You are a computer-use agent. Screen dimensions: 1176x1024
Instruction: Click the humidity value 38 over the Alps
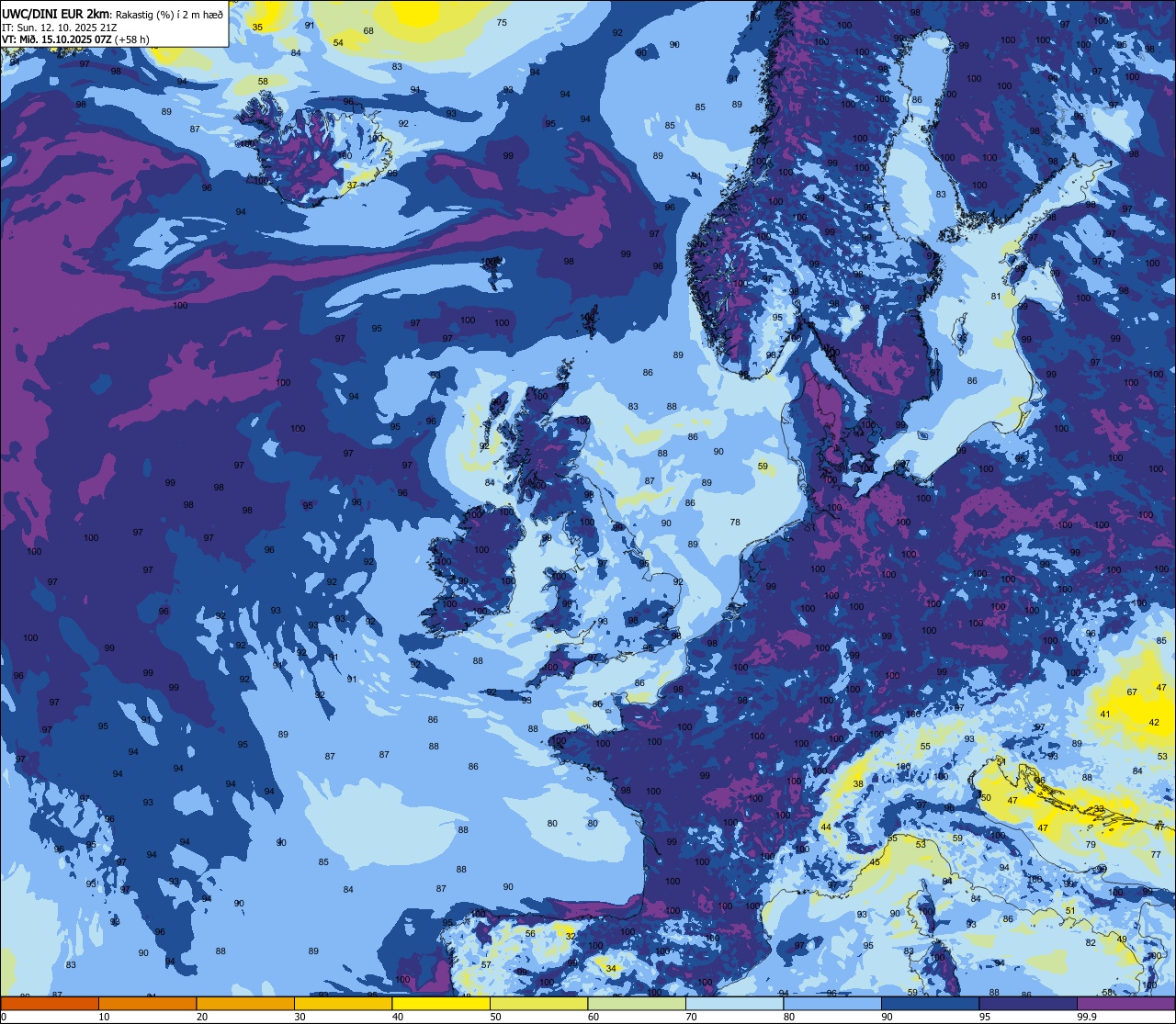pyautogui.click(x=858, y=783)
